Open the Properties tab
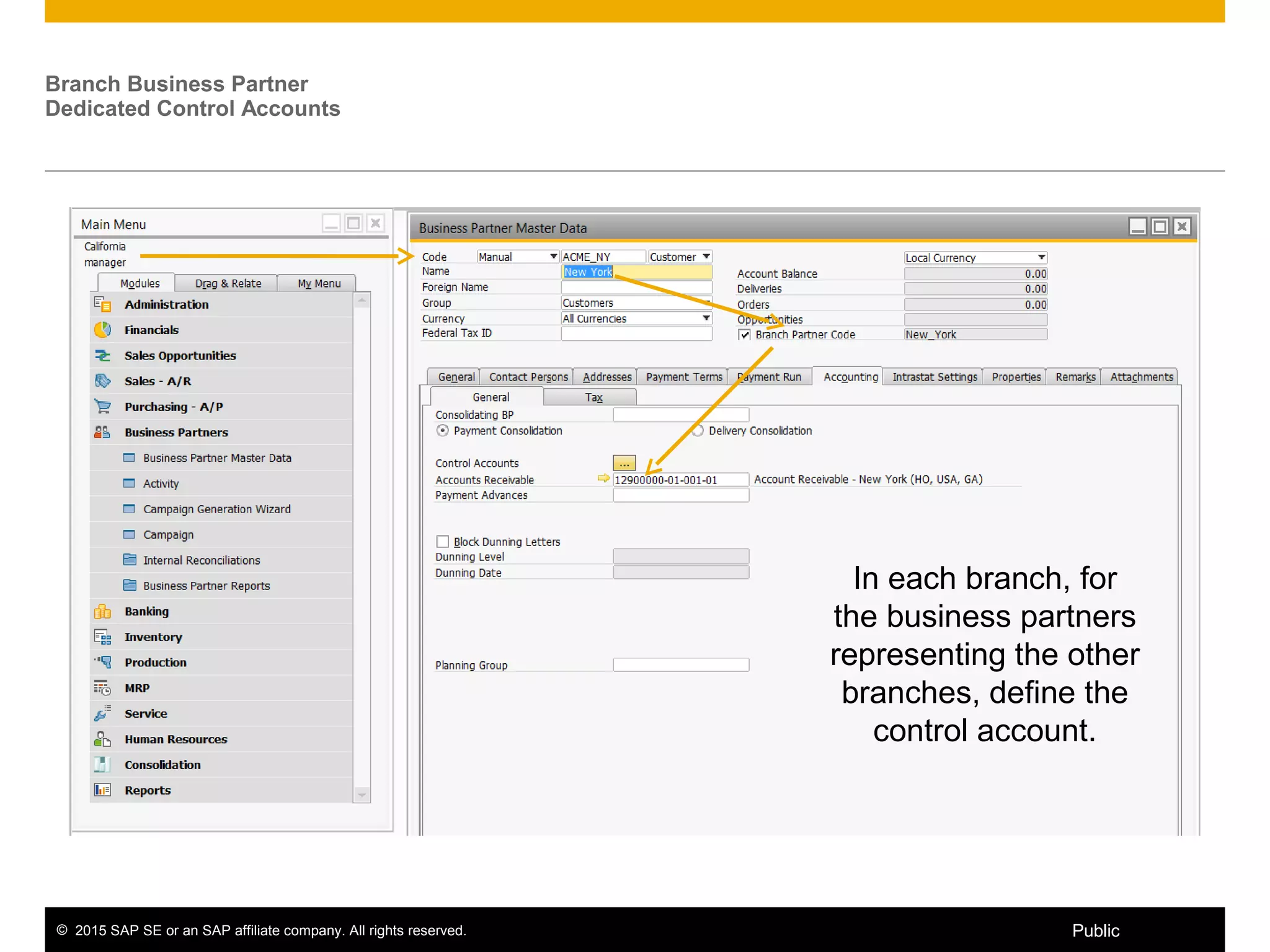The height and width of the screenshot is (952, 1270). [1016, 377]
